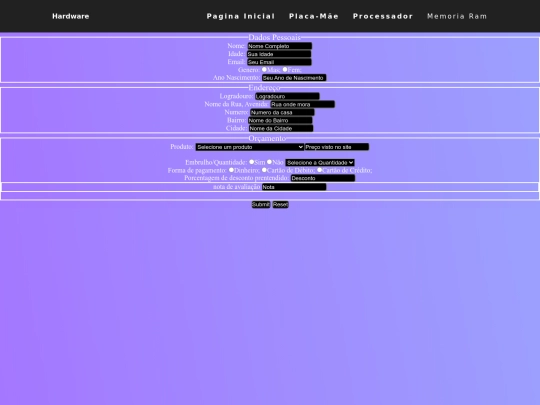
Task: Click the Seu Ano de Nascimento field
Action: click(x=294, y=78)
